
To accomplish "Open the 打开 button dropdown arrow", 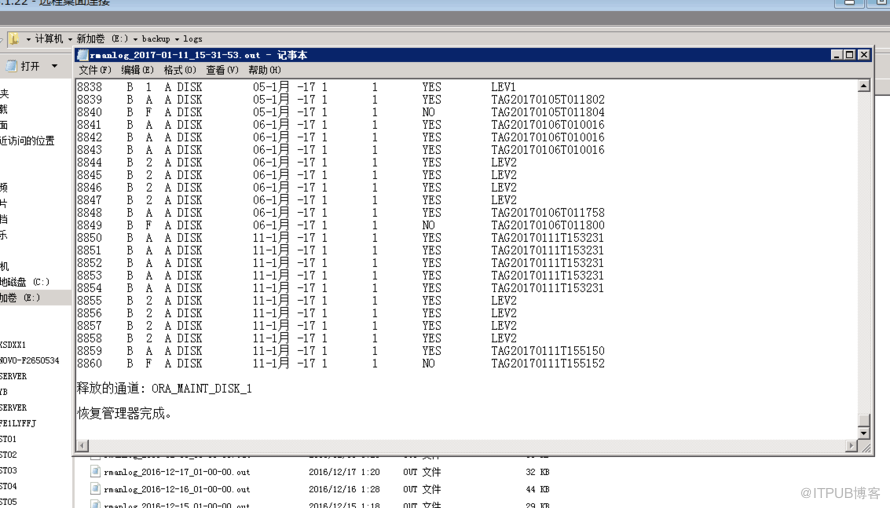I will (x=54, y=66).
